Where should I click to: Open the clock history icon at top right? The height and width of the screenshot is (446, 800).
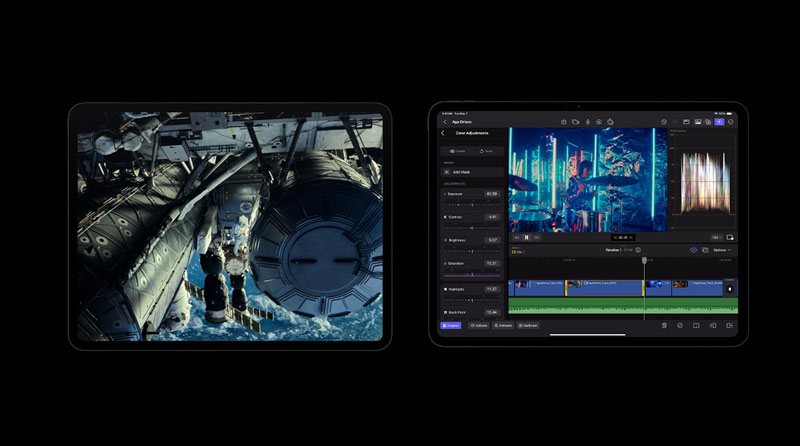pos(664,122)
